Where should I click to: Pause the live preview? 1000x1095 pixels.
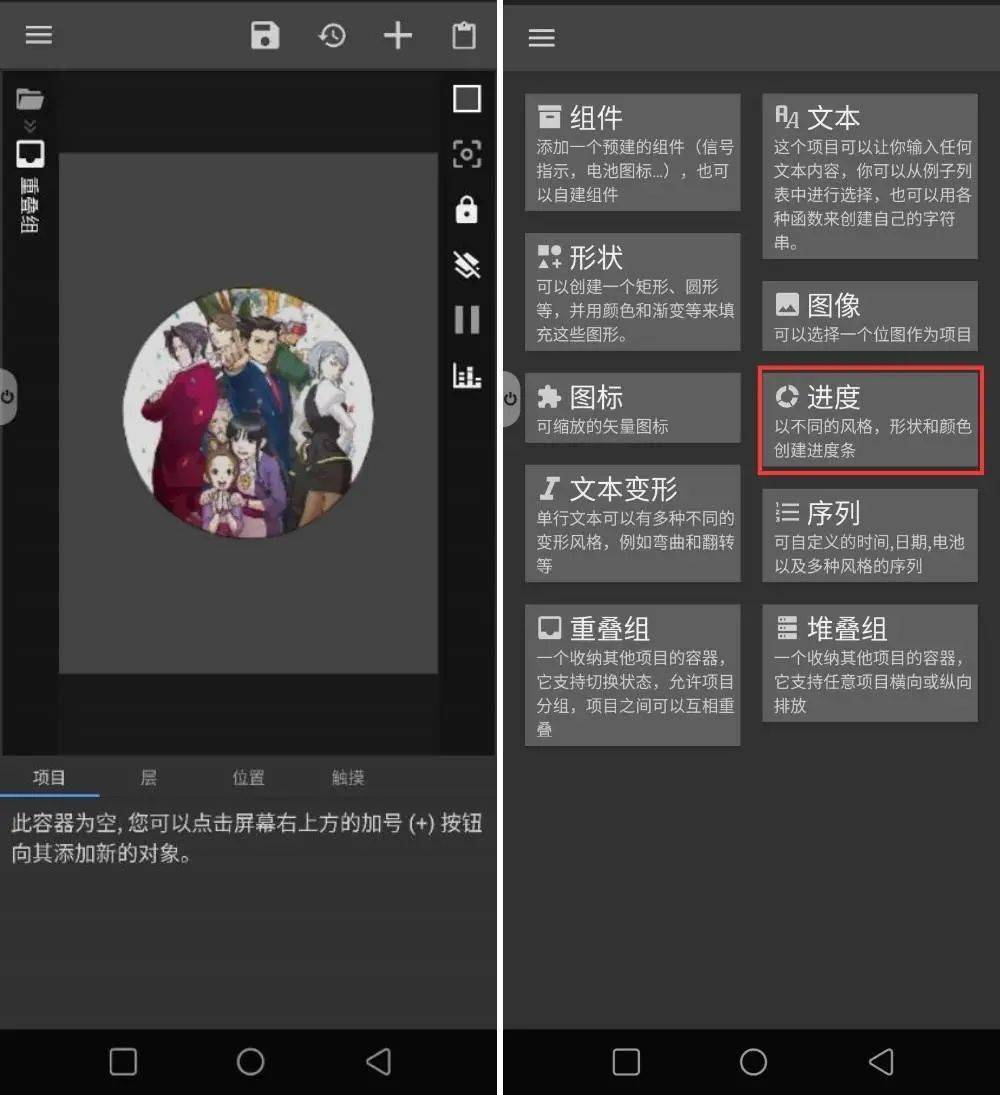pos(466,320)
